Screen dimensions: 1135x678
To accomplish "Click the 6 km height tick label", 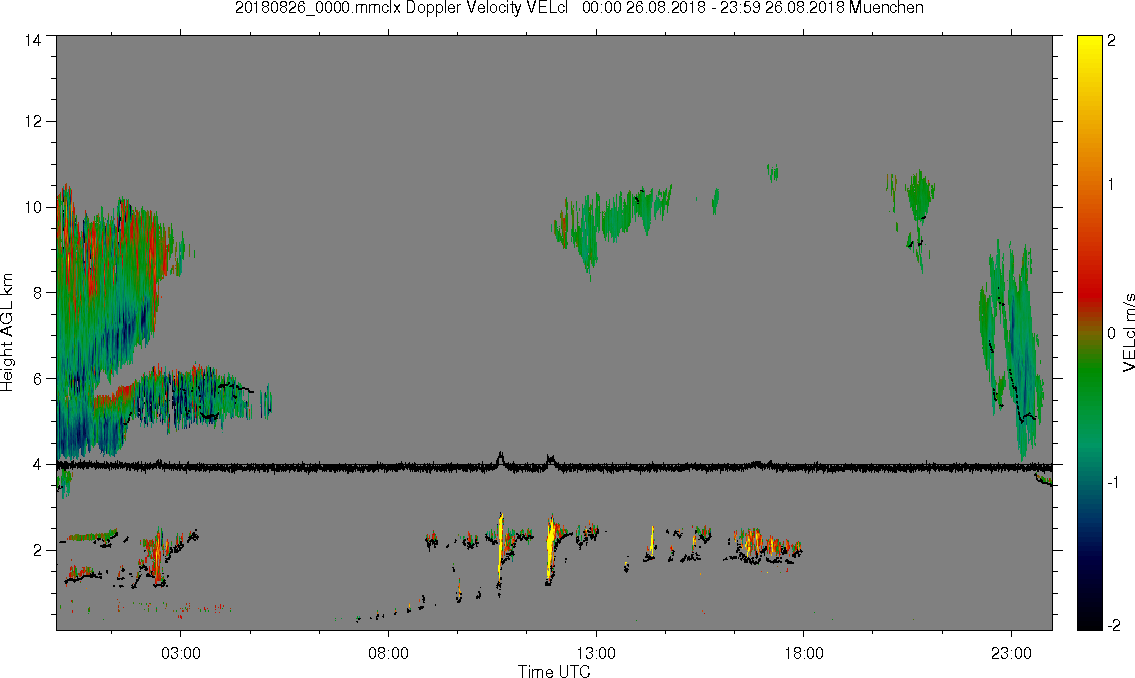I will point(37,378).
